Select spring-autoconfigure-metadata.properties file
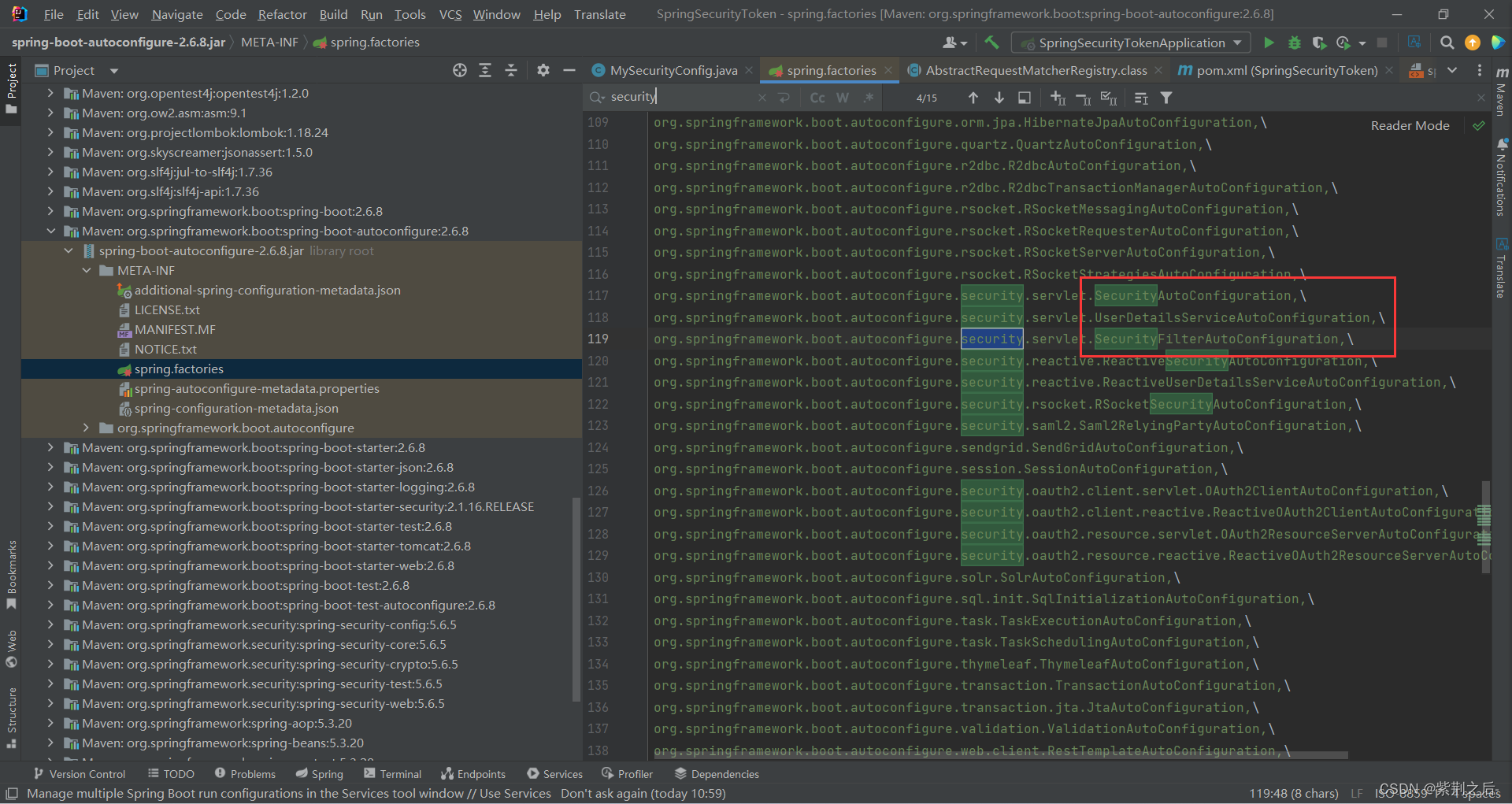Viewport: 1512px width, 804px height. (257, 388)
